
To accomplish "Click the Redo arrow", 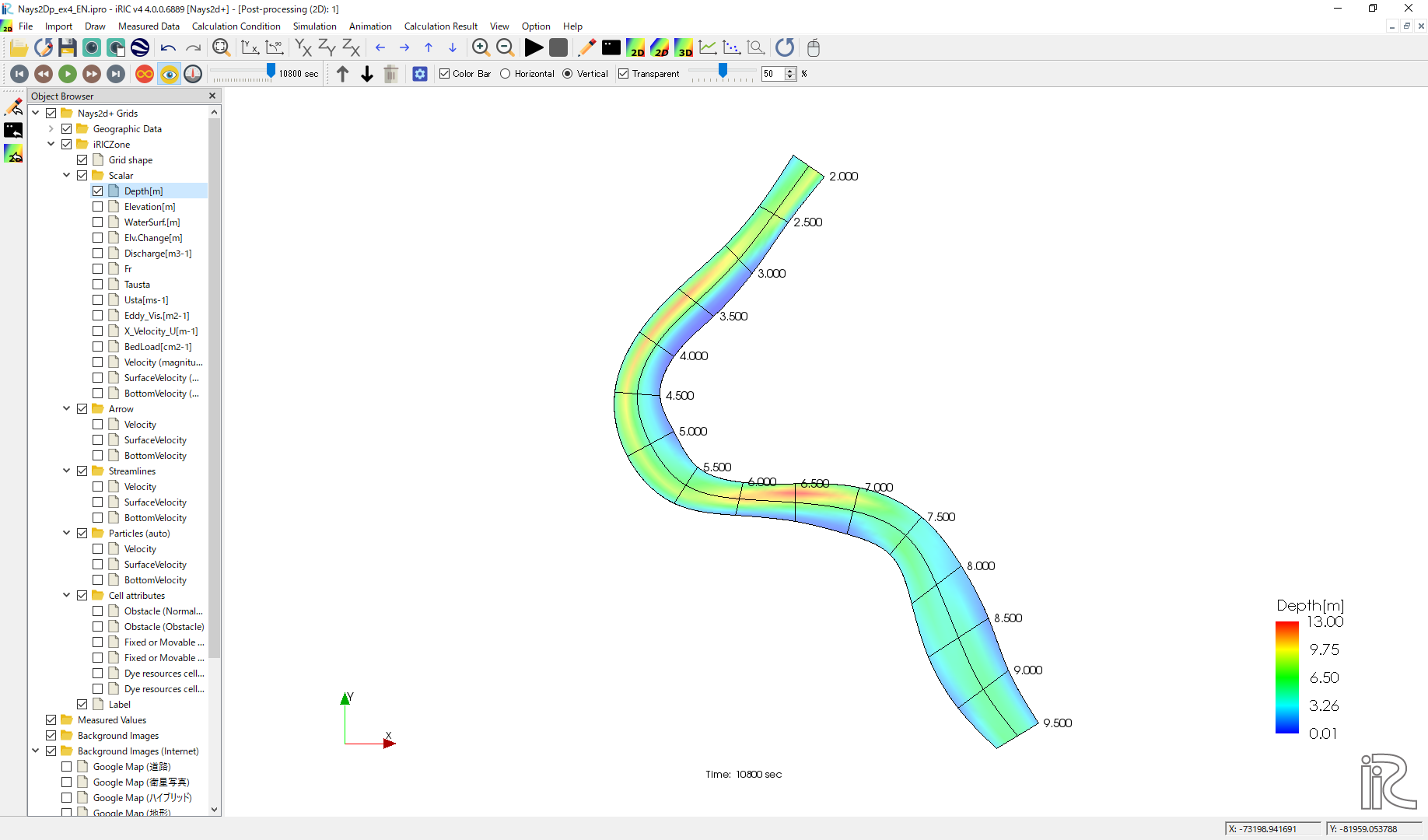I will pyautogui.click(x=193, y=48).
